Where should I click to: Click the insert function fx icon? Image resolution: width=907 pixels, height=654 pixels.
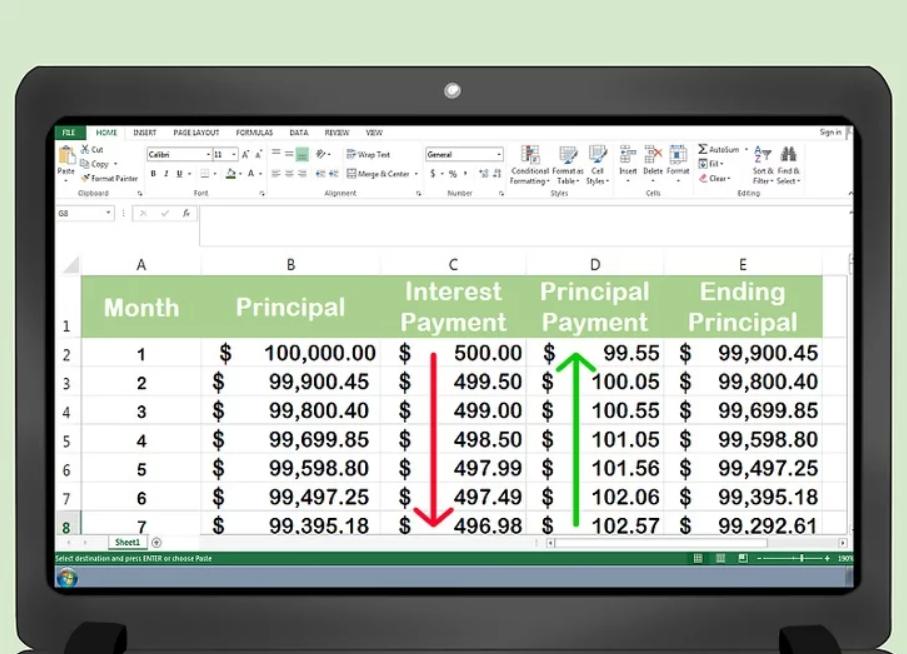[186, 213]
